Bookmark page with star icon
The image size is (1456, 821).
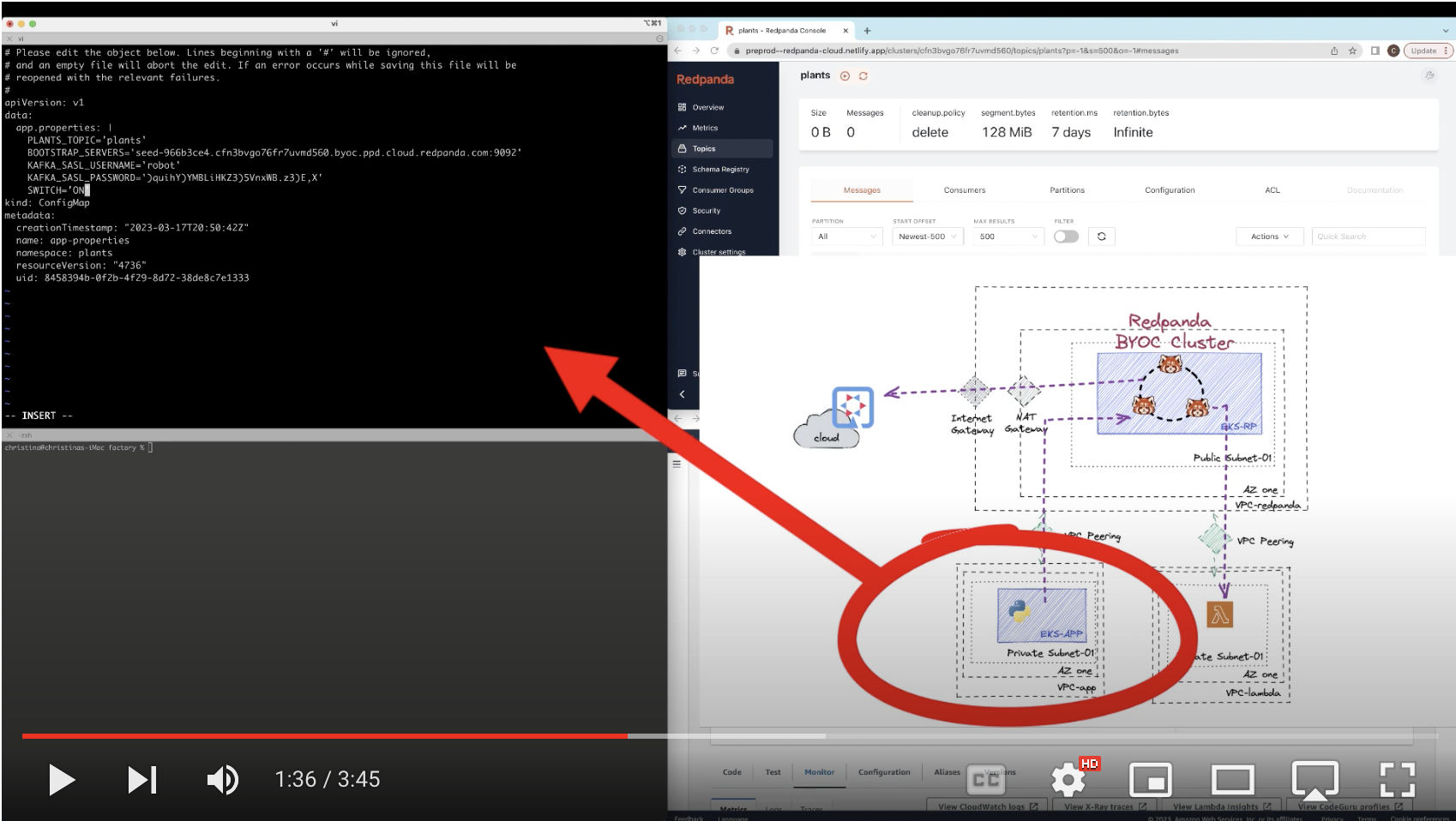pyautogui.click(x=1352, y=51)
